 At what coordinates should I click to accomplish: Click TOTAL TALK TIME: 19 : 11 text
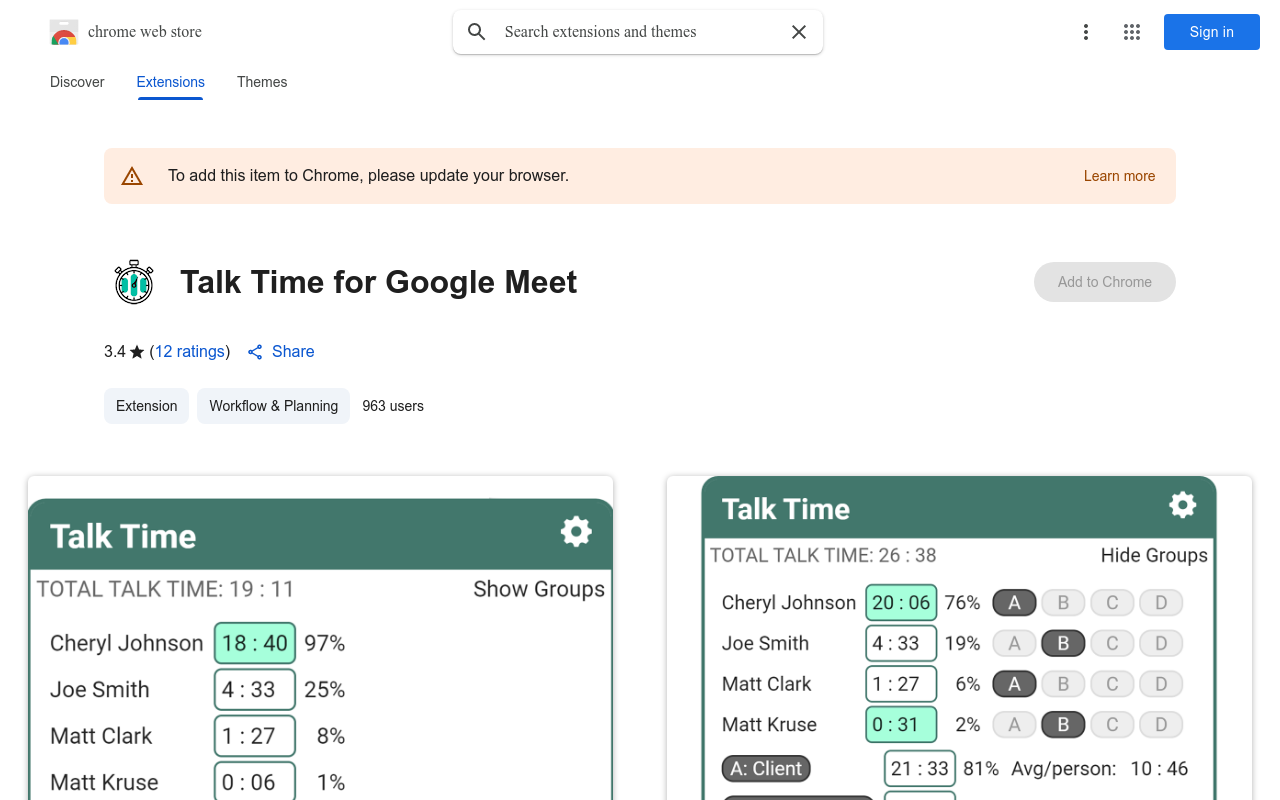point(165,589)
